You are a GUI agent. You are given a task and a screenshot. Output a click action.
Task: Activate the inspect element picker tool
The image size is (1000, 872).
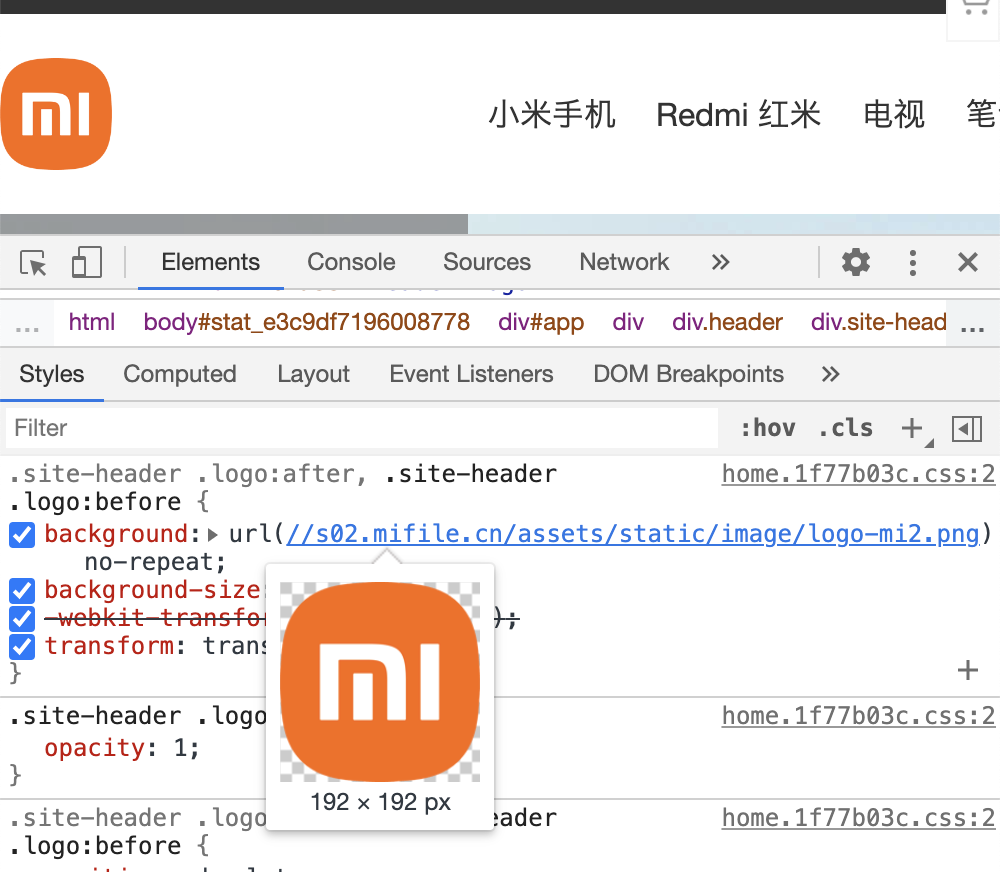pos(33,262)
